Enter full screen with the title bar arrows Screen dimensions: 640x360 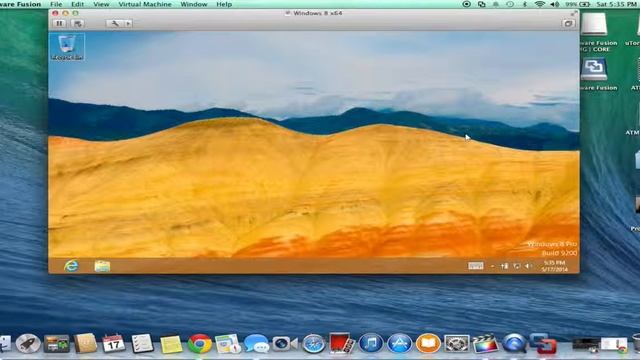click(x=573, y=13)
